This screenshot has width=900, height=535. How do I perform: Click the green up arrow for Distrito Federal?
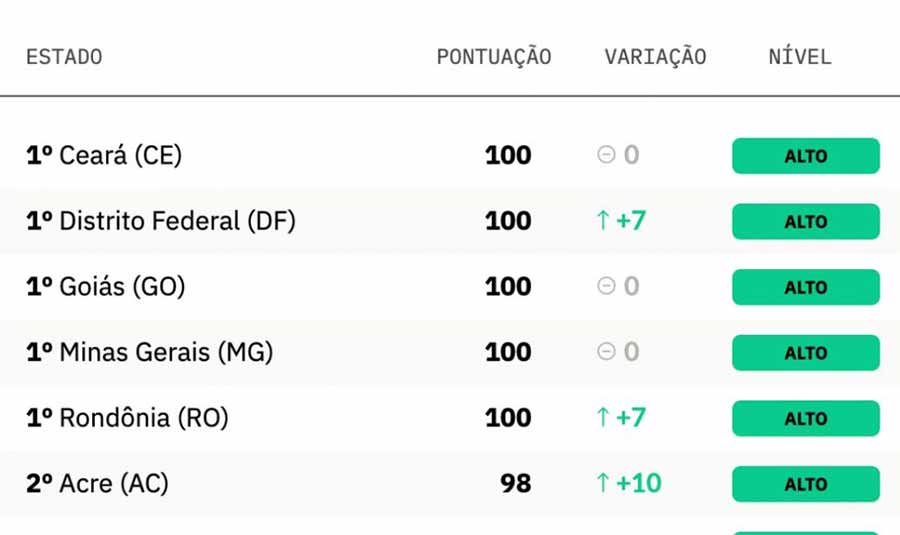point(603,220)
